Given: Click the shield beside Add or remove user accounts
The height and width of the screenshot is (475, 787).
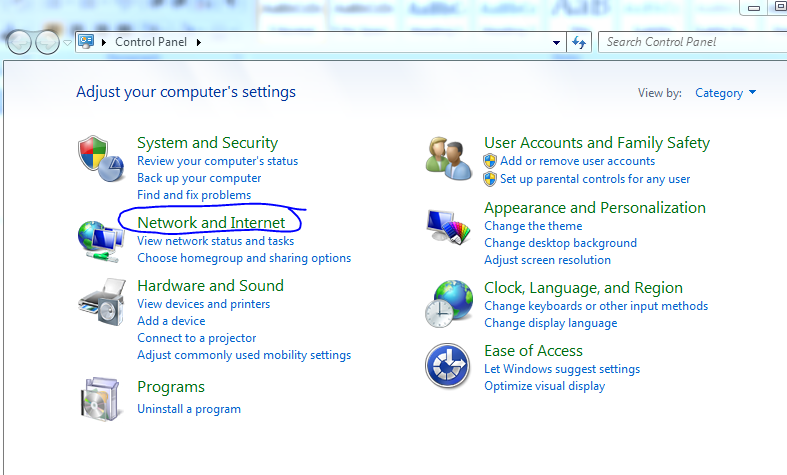Looking at the screenshot, I should point(490,161).
